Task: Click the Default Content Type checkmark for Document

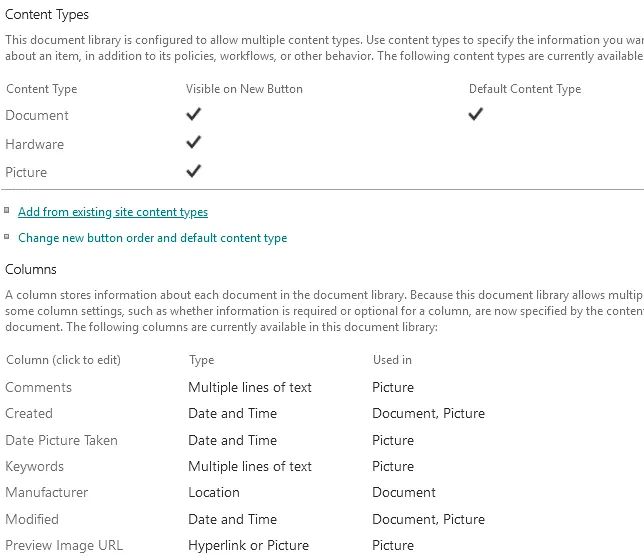Action: (476, 115)
